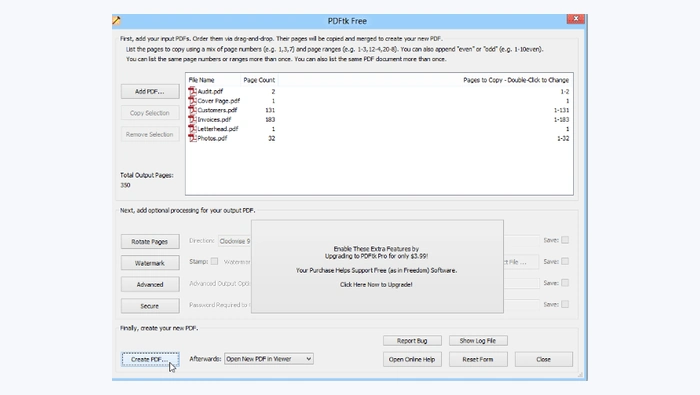
Task: Click the PDFtk app icon in title bar
Action: 117,21
